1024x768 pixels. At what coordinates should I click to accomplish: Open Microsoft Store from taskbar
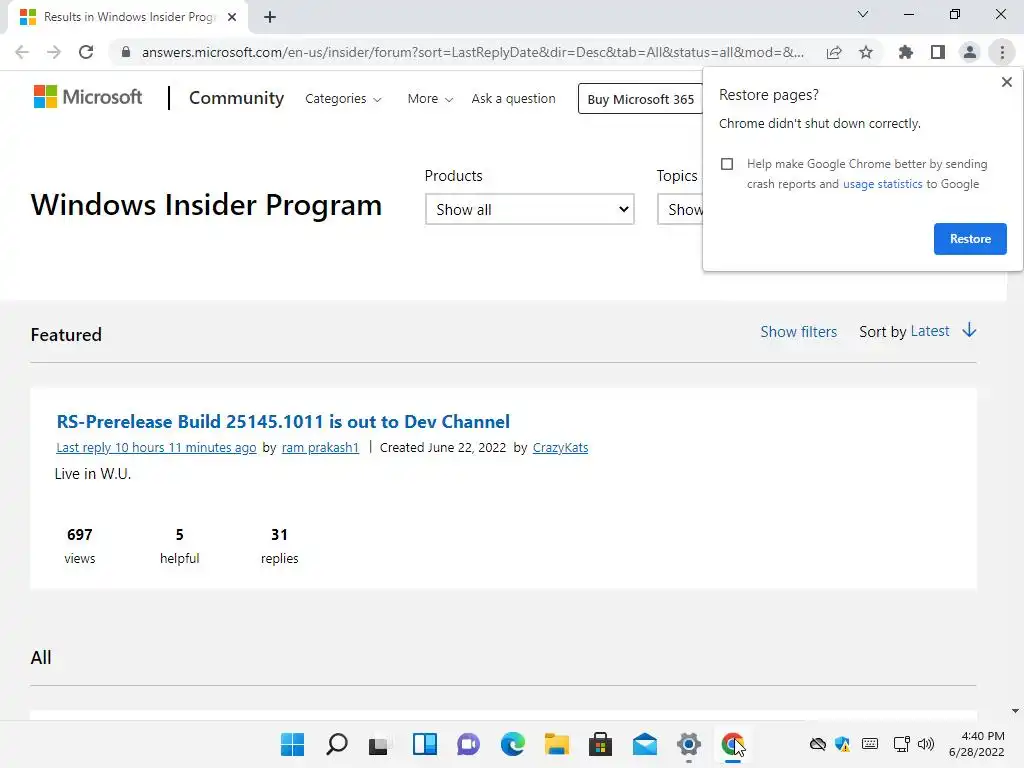[600, 744]
